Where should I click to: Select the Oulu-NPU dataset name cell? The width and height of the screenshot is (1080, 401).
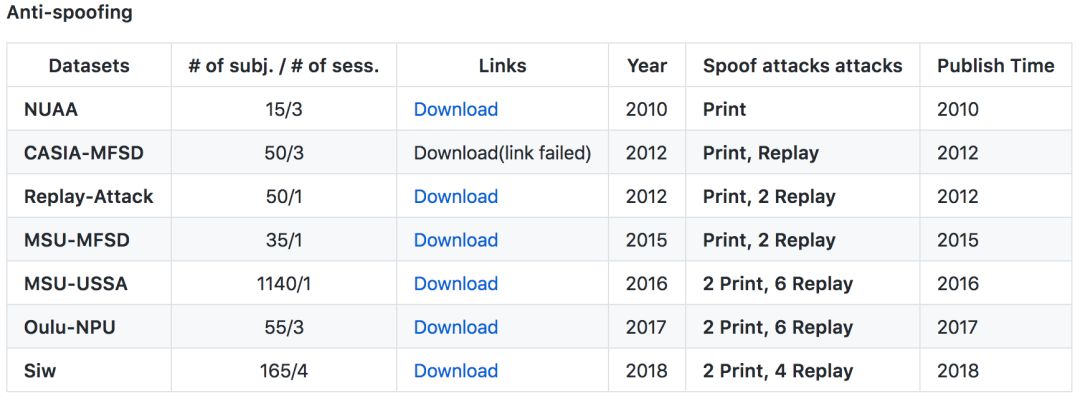70,327
